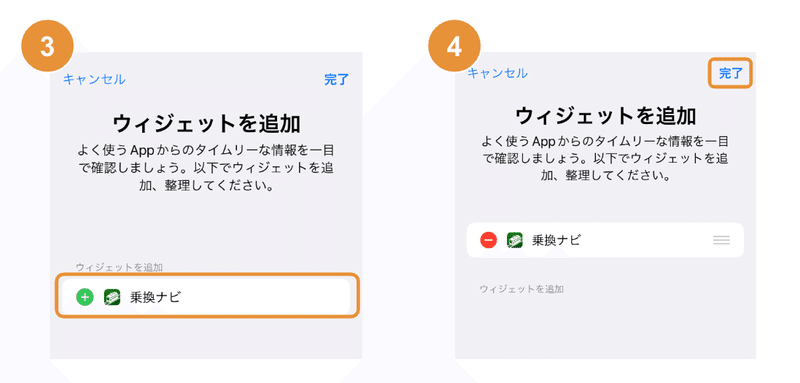Image resolution: width=800 pixels, height=383 pixels.
Task: Select the 乗換ナビ label in the added widgets list
Action: click(557, 240)
